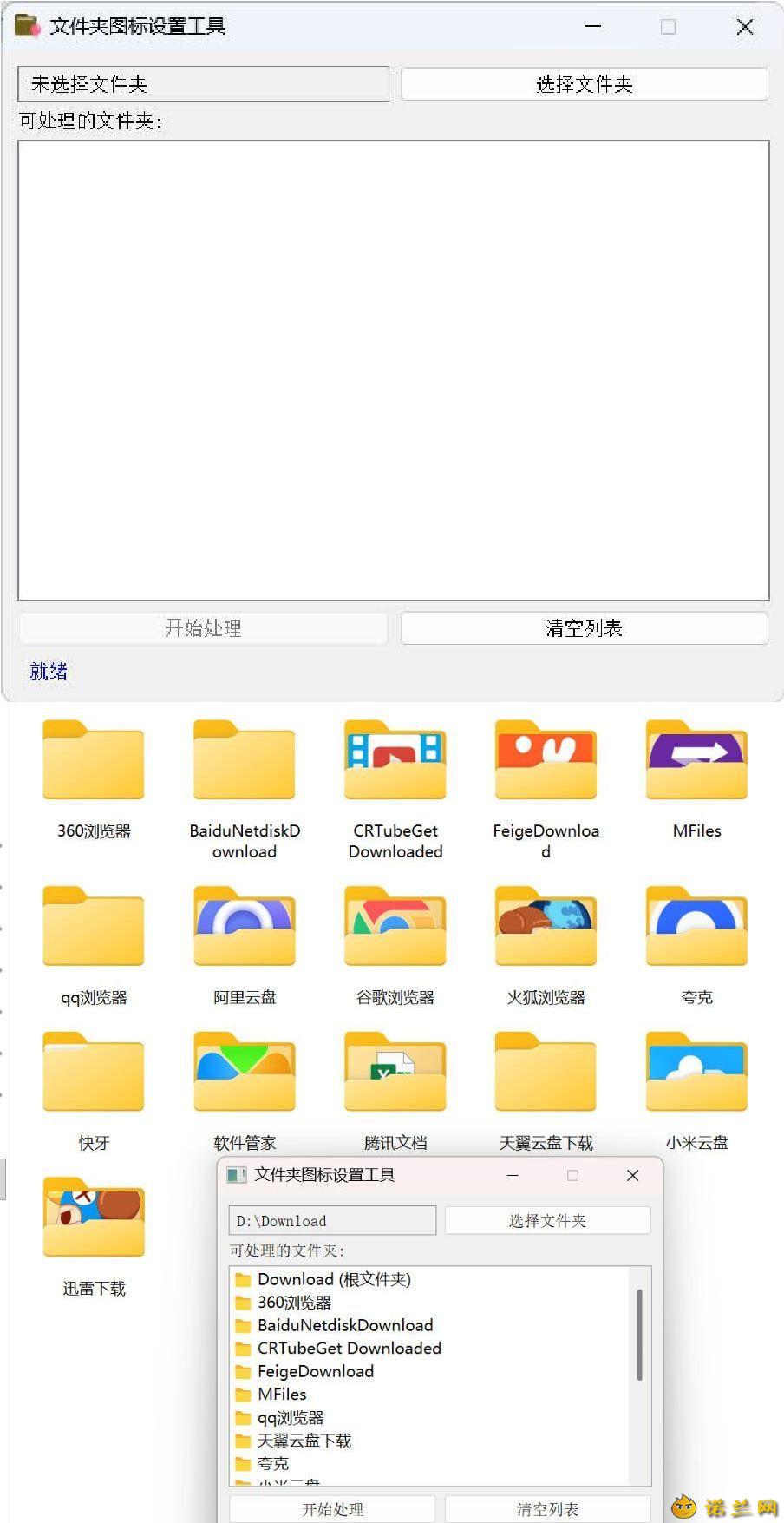Viewport: 784px width, 1523px height.
Task: Open the 火狐浏览器 folder icon
Action: coord(546,927)
